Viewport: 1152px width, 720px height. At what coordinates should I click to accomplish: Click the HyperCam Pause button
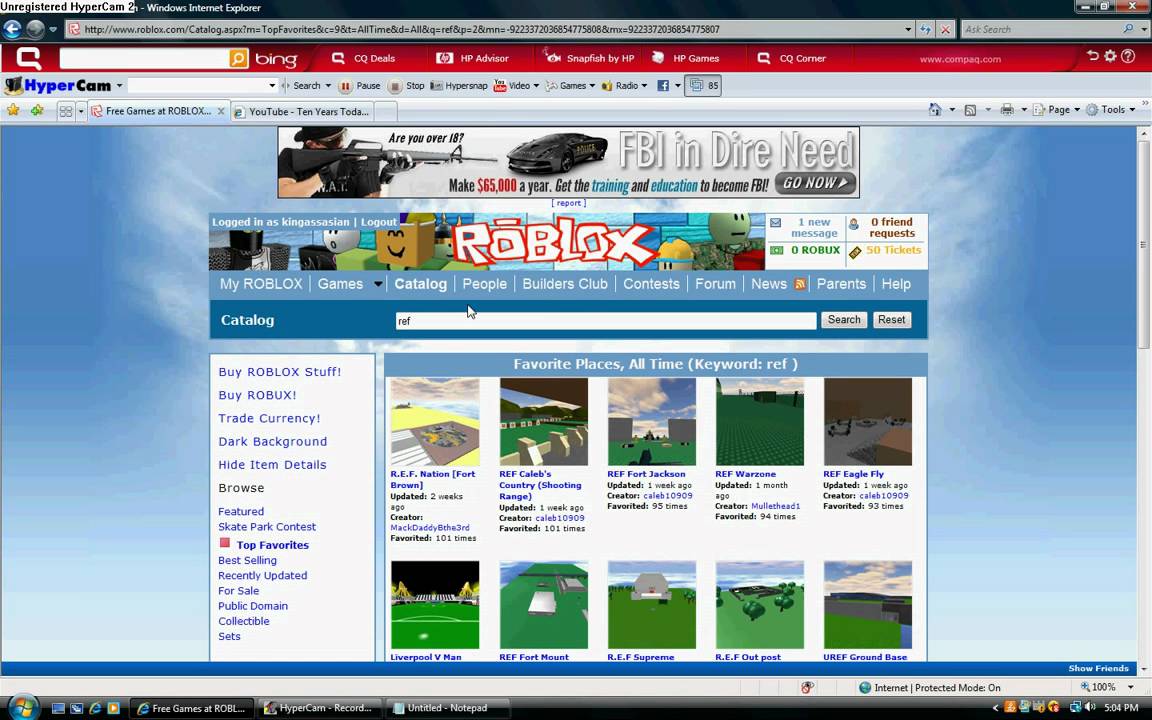359,86
